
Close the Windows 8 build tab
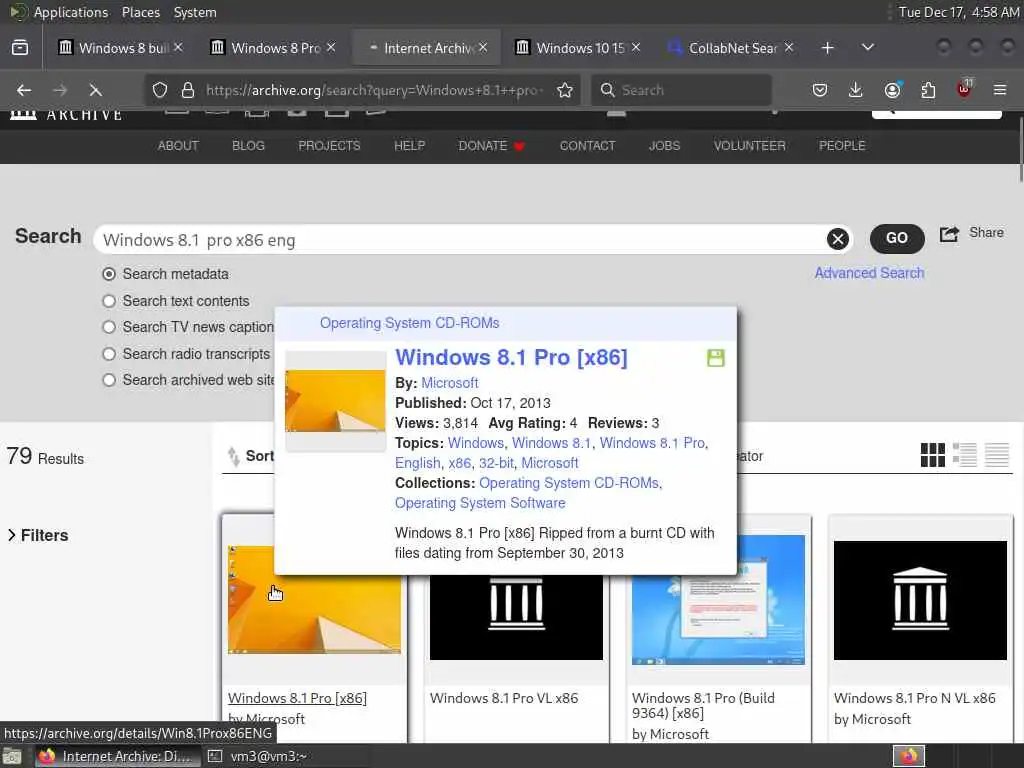click(178, 48)
